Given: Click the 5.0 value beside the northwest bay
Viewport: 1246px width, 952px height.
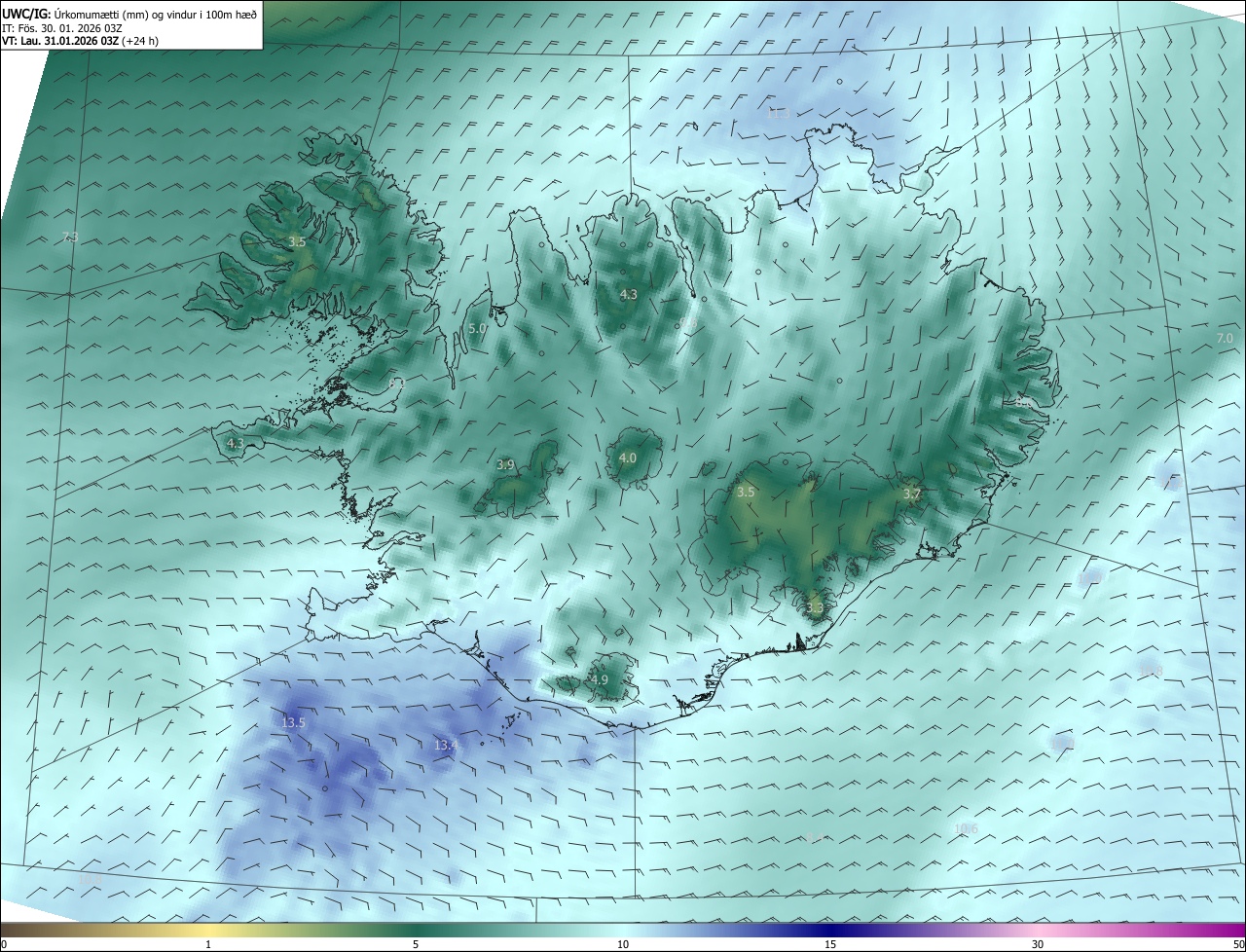Looking at the screenshot, I should tap(477, 329).
